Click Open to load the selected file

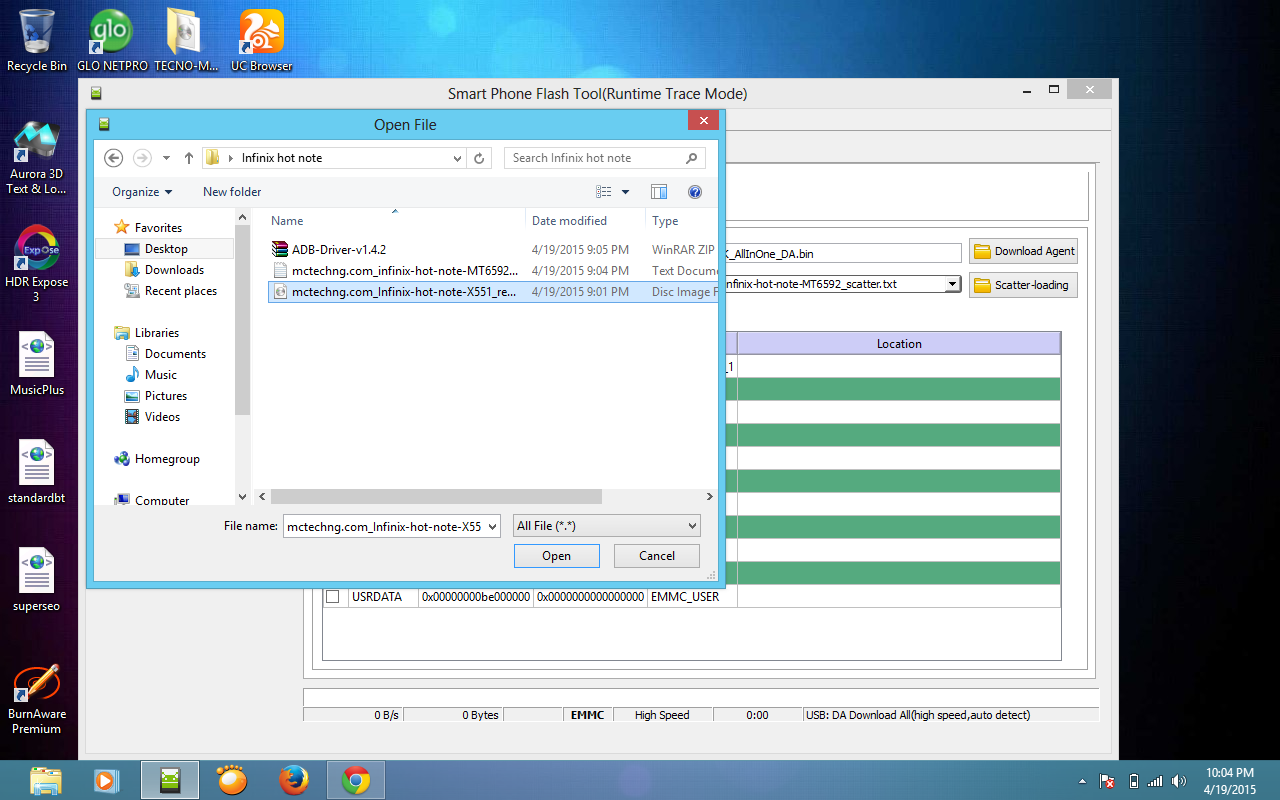557,556
